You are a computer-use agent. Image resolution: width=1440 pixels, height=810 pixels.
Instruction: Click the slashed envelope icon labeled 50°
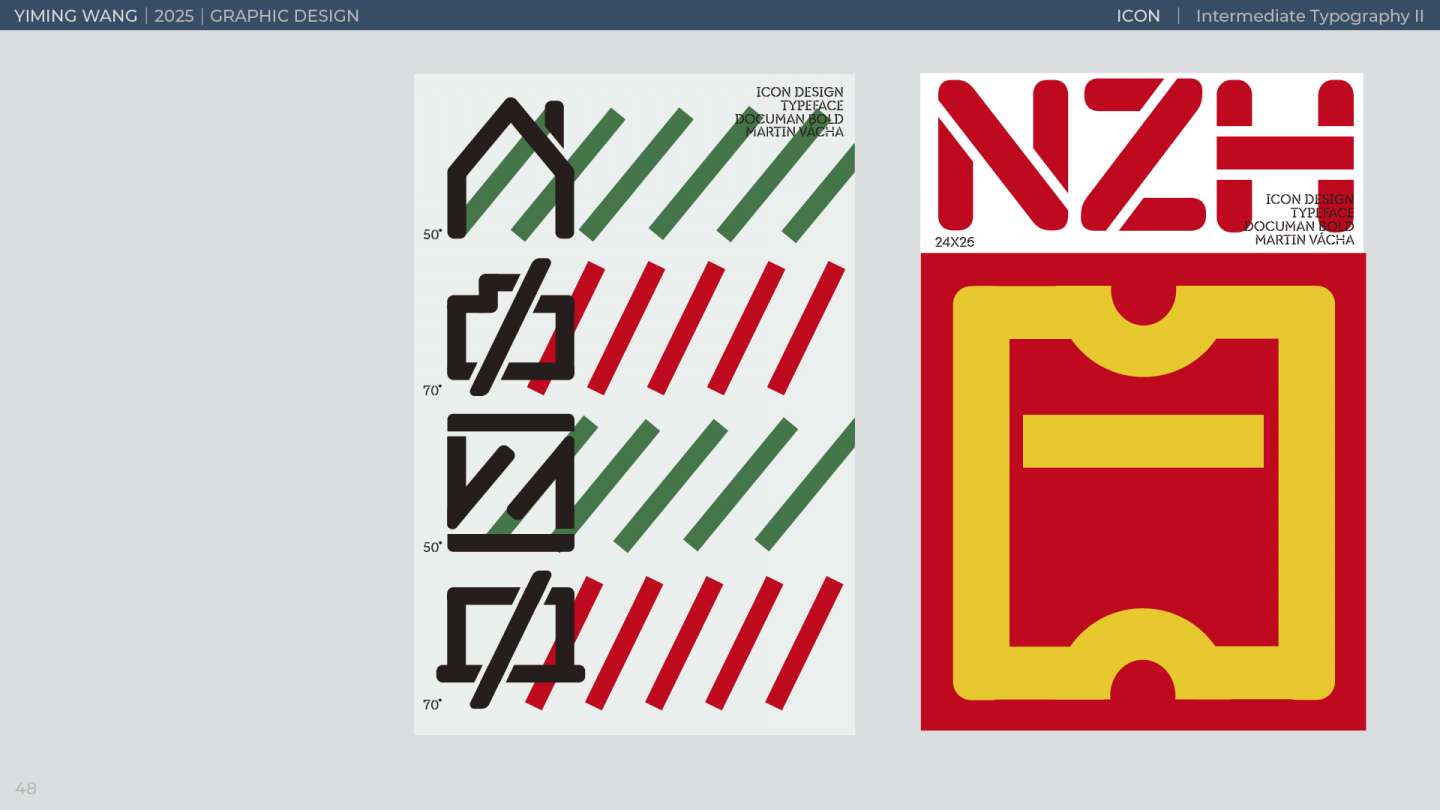click(511, 483)
